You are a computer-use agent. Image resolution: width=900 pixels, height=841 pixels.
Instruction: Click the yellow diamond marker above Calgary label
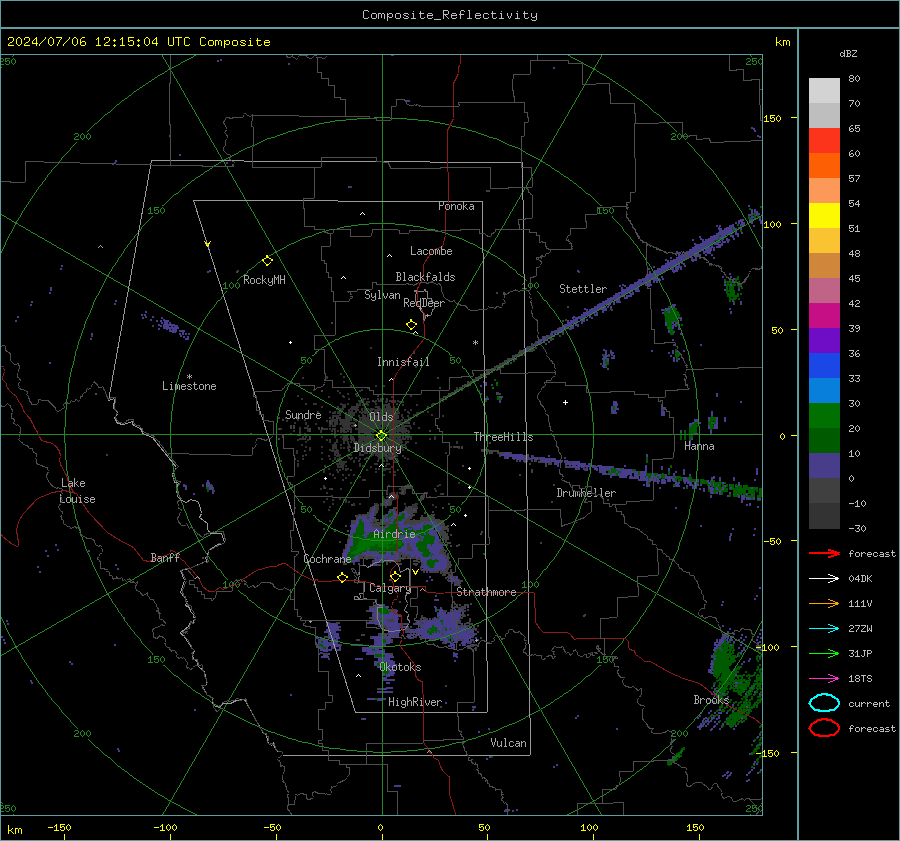[395, 576]
